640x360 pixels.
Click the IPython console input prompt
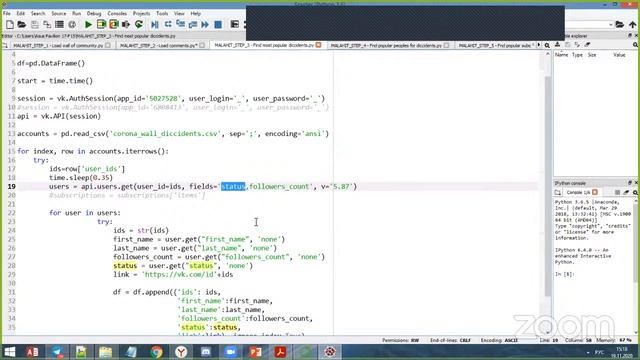(x=565, y=274)
